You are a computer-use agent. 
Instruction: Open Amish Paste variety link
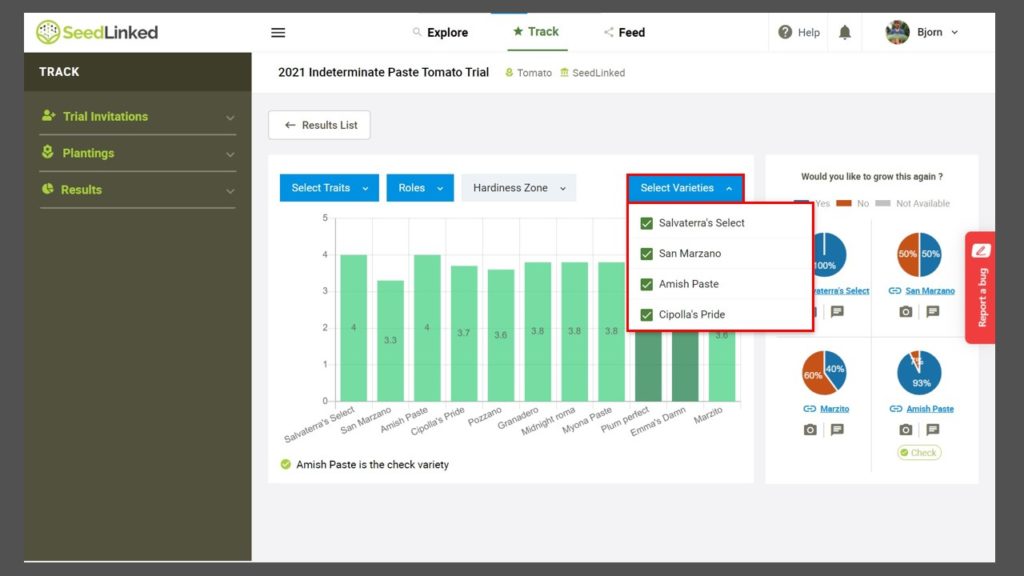tap(929, 409)
